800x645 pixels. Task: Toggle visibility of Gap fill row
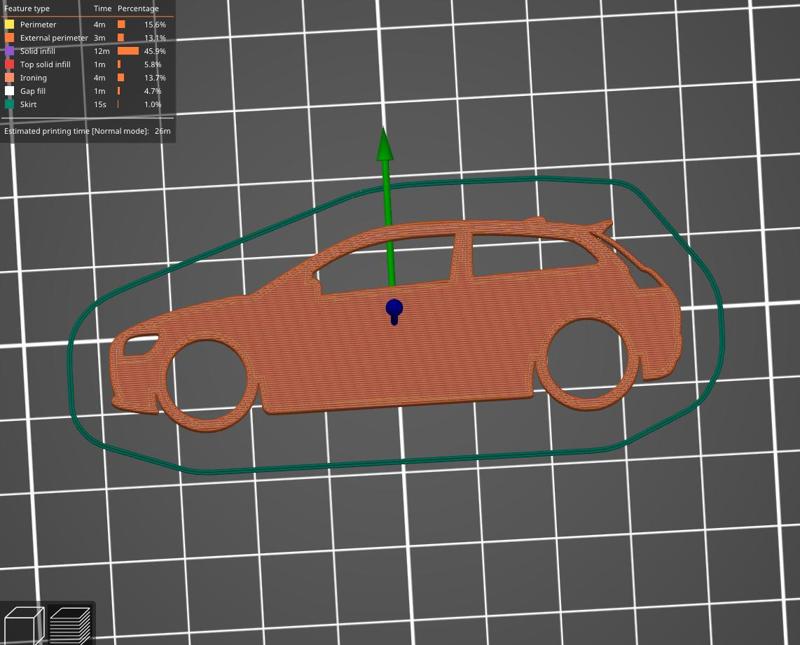(x=87, y=91)
